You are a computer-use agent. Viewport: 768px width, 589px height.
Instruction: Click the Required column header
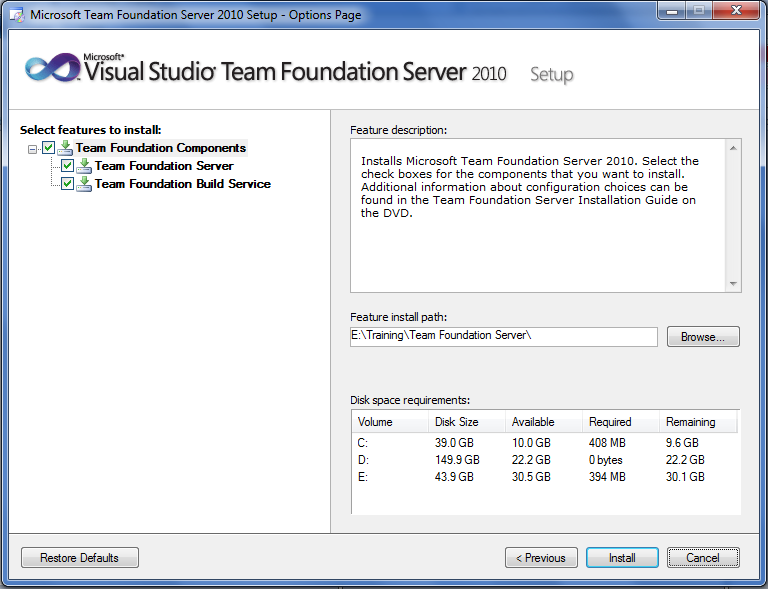(x=620, y=422)
